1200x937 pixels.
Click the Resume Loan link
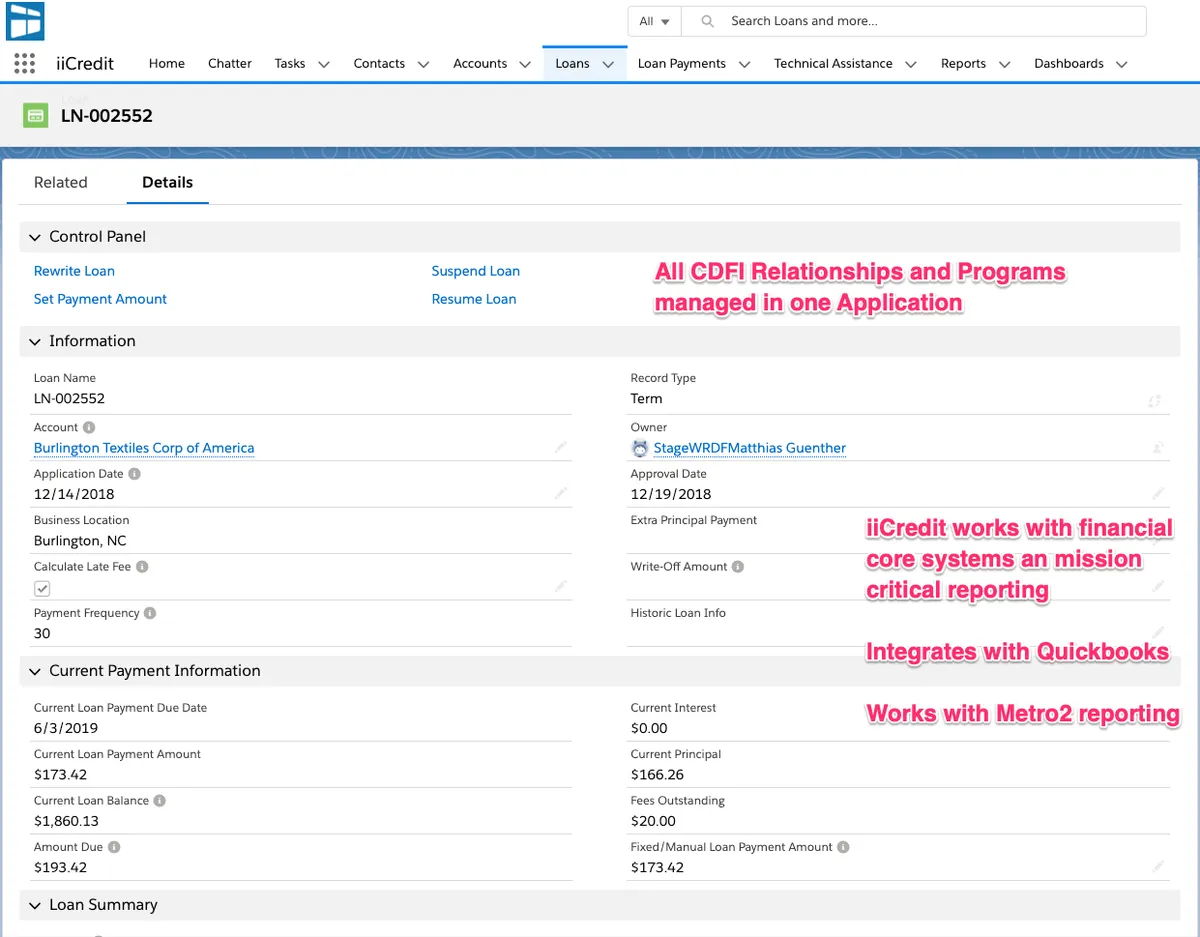[x=474, y=299]
